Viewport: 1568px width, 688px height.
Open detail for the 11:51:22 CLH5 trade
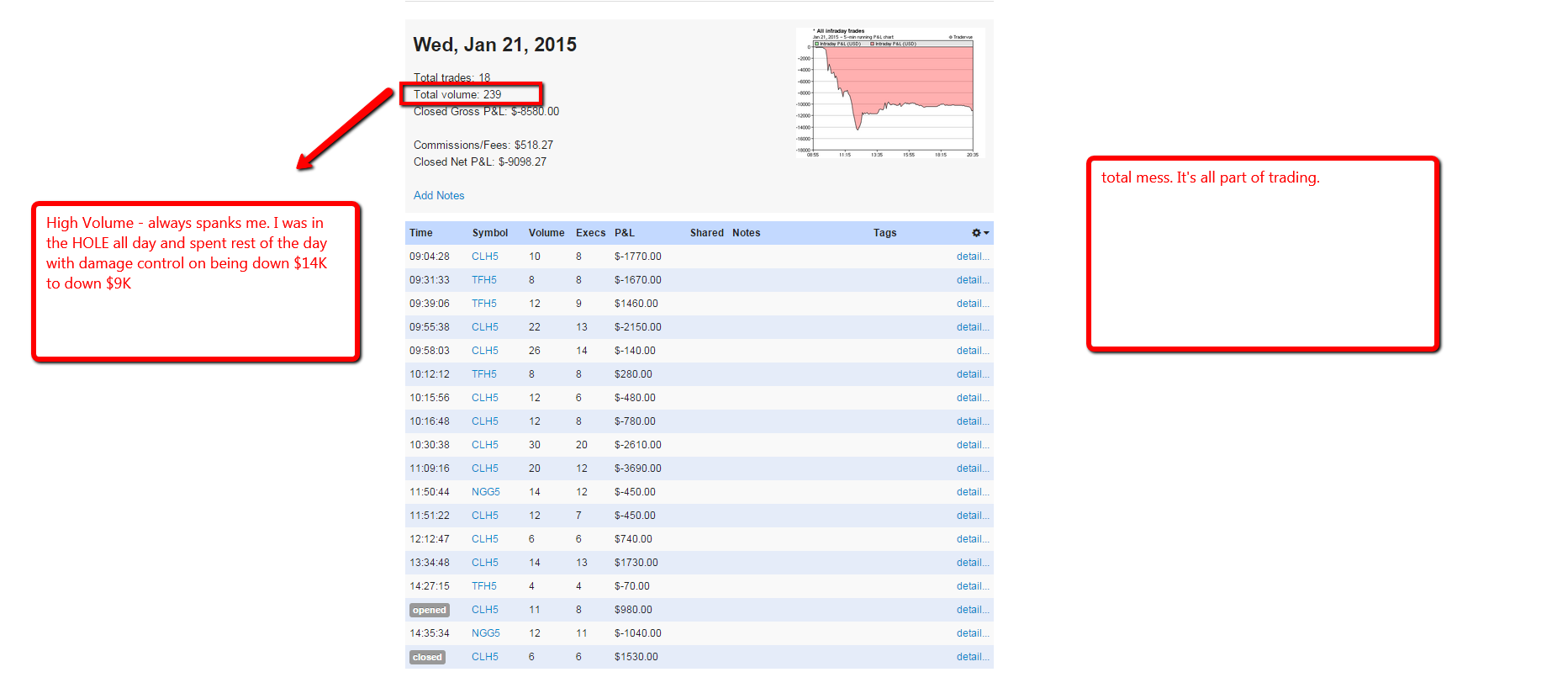pyautogui.click(x=973, y=516)
